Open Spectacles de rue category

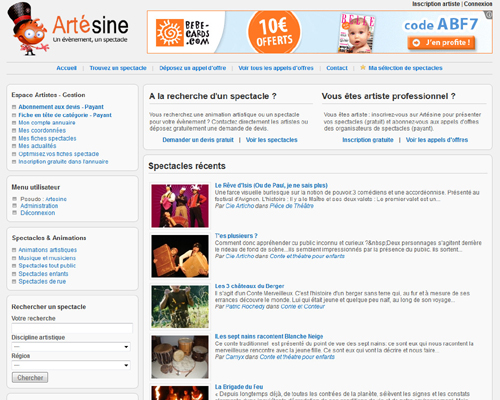point(42,282)
